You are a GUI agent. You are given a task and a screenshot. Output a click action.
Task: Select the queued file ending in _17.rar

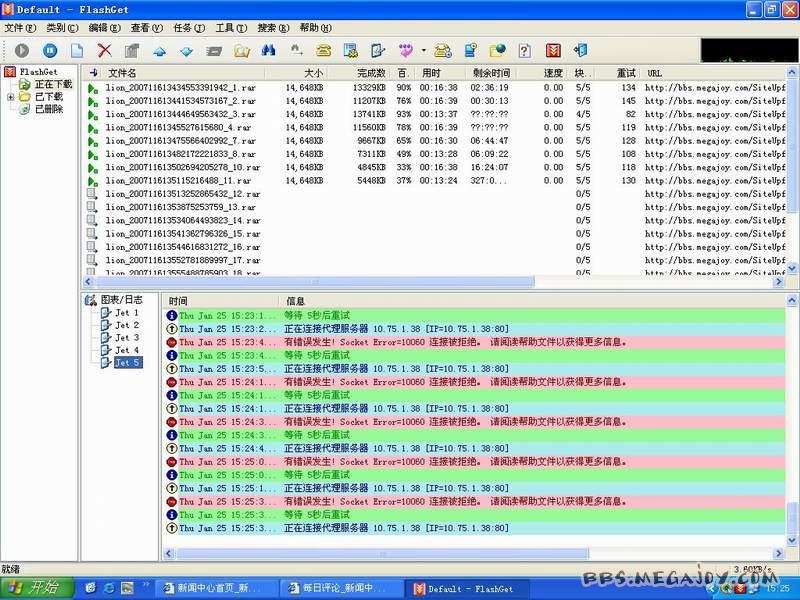click(436, 260)
